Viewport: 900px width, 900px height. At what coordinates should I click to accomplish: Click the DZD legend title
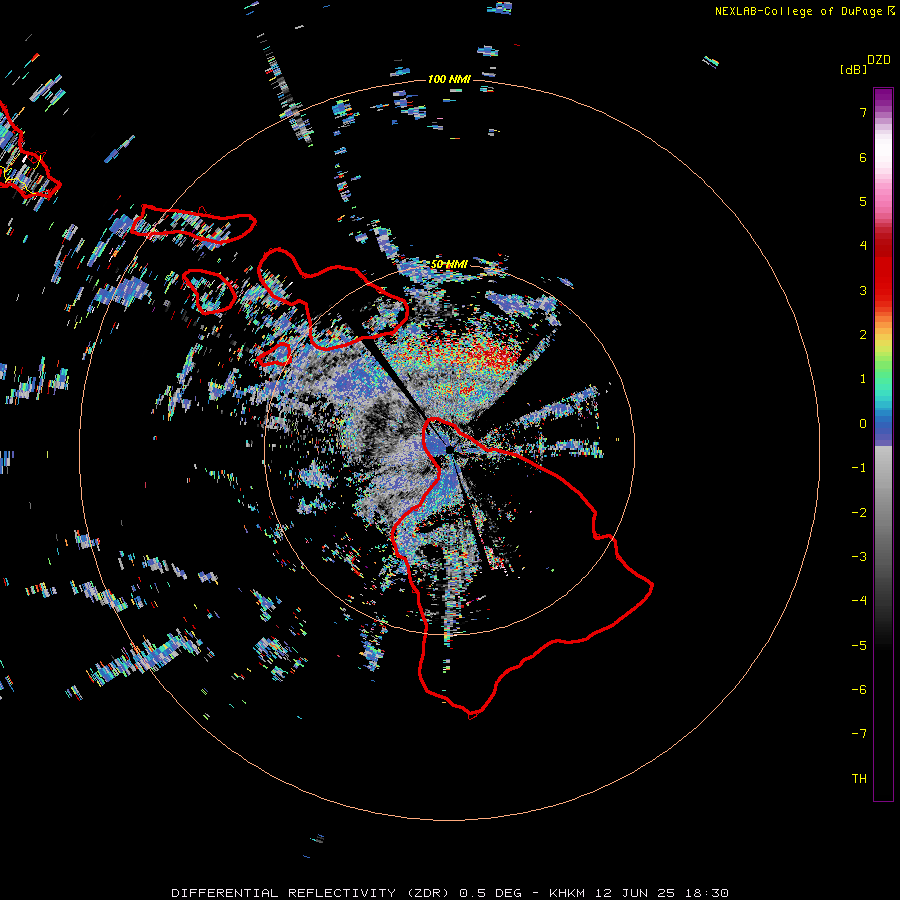tap(879, 59)
